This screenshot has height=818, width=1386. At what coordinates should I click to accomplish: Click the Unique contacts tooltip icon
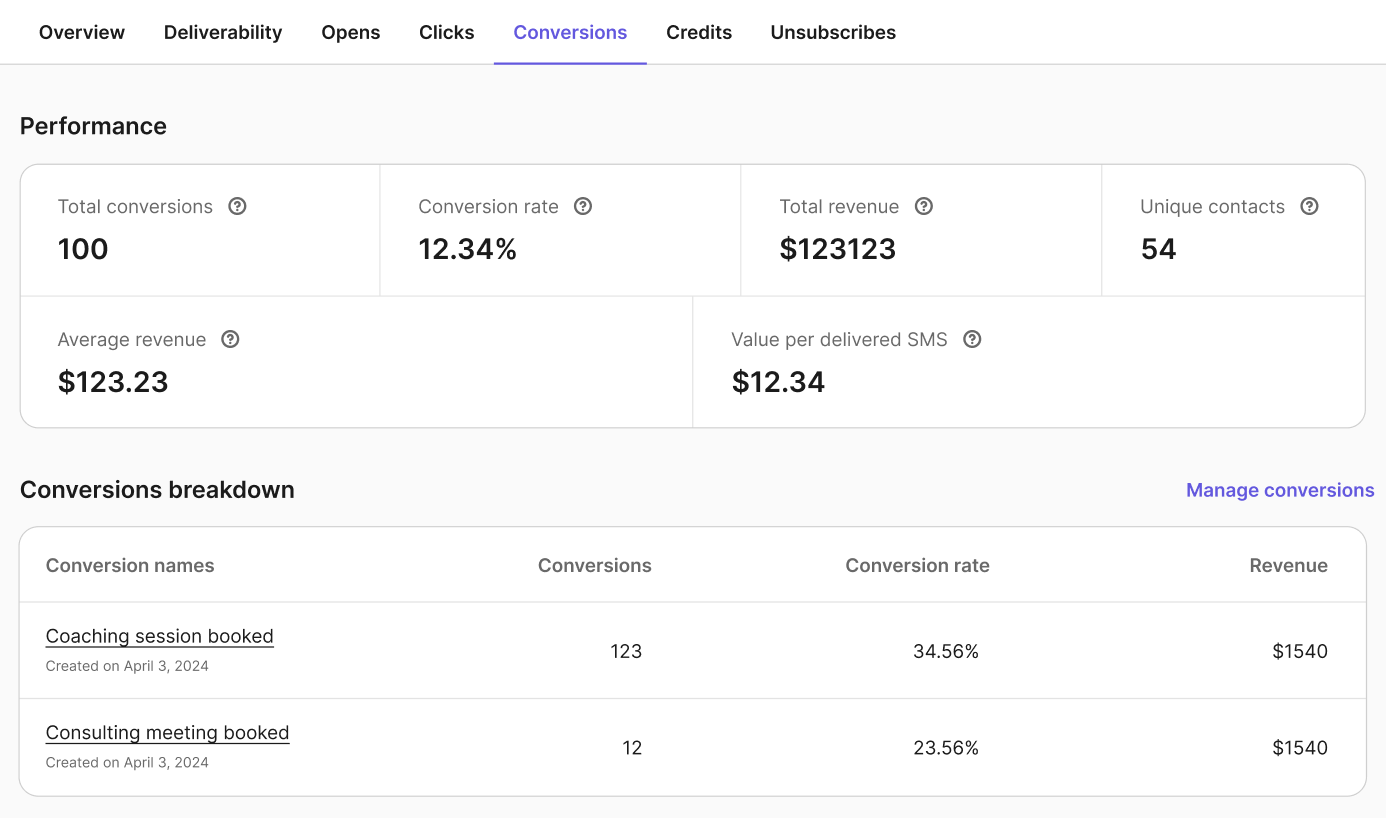(1310, 206)
